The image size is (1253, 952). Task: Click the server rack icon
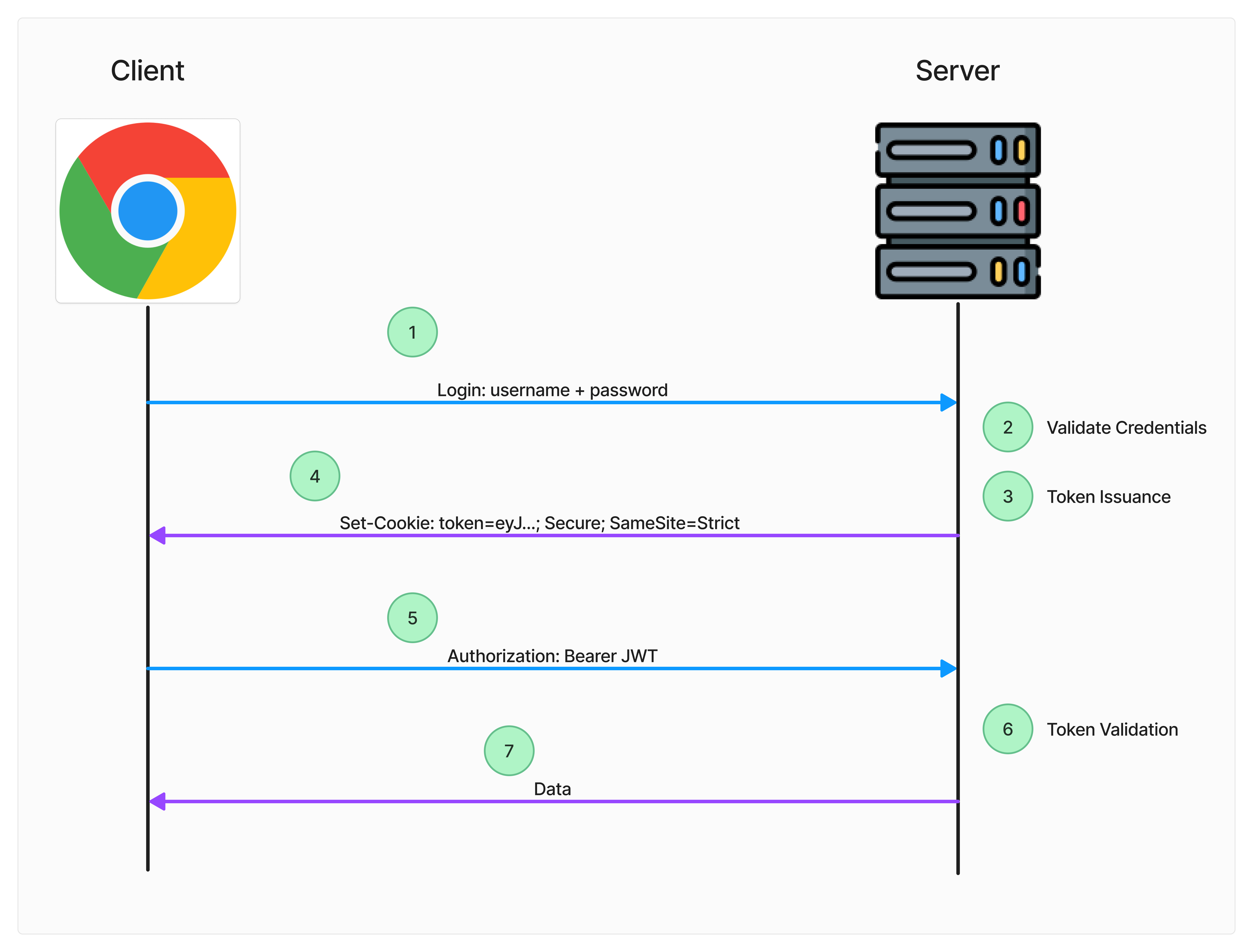pyautogui.click(x=957, y=211)
